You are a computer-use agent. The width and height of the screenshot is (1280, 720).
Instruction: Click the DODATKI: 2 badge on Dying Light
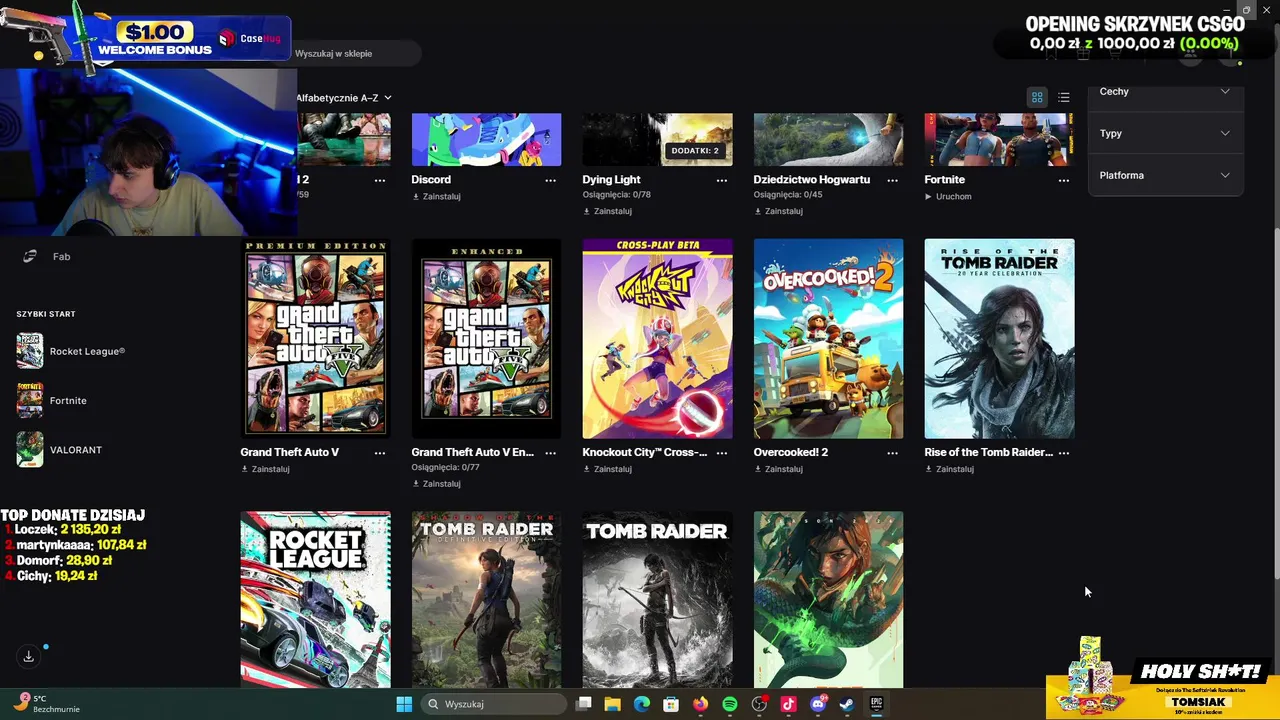(x=695, y=151)
